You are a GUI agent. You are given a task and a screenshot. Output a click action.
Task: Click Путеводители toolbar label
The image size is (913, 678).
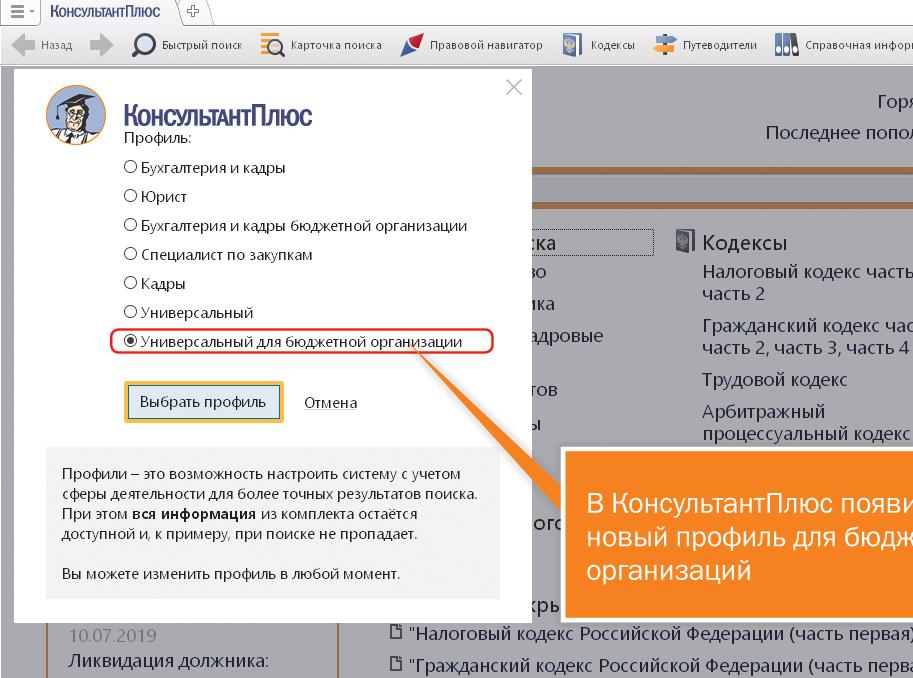[x=720, y=45]
